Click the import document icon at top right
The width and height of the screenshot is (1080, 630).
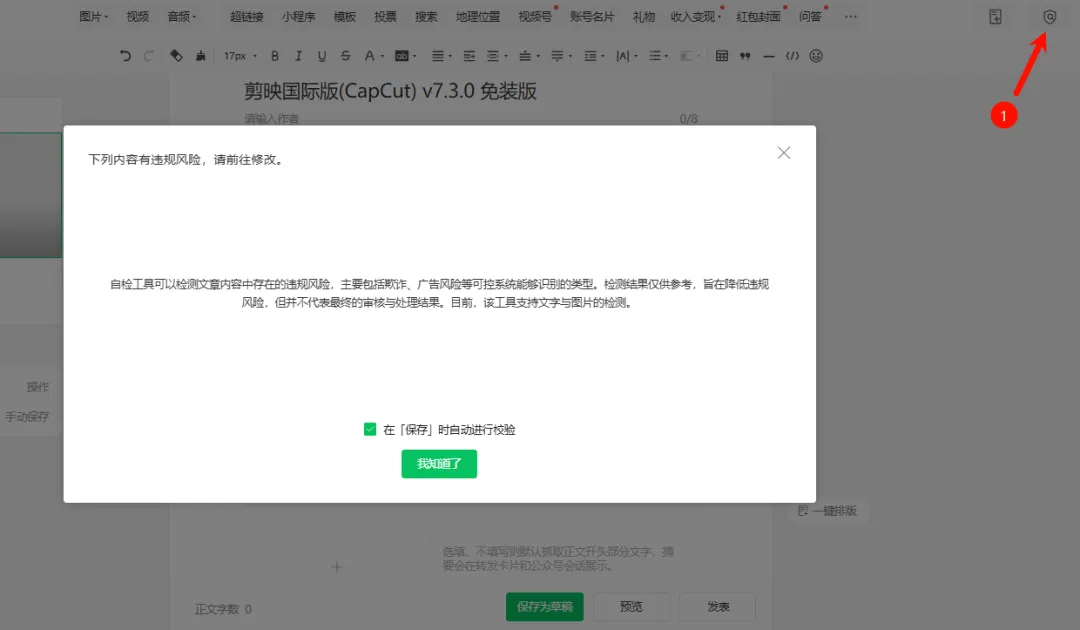point(995,17)
